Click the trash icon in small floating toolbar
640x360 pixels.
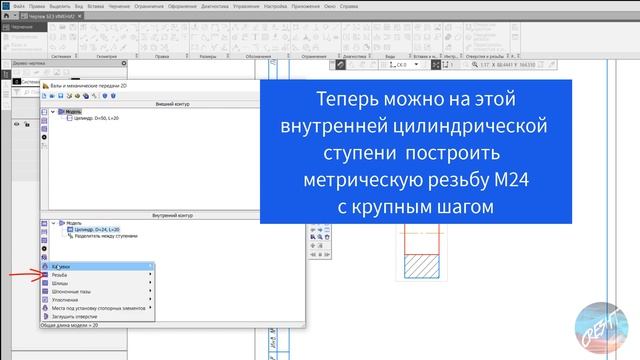[x=327, y=237]
